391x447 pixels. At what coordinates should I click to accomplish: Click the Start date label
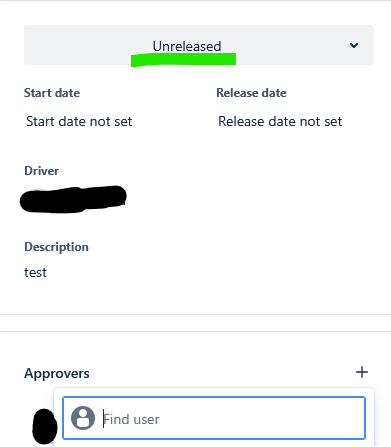pos(52,93)
